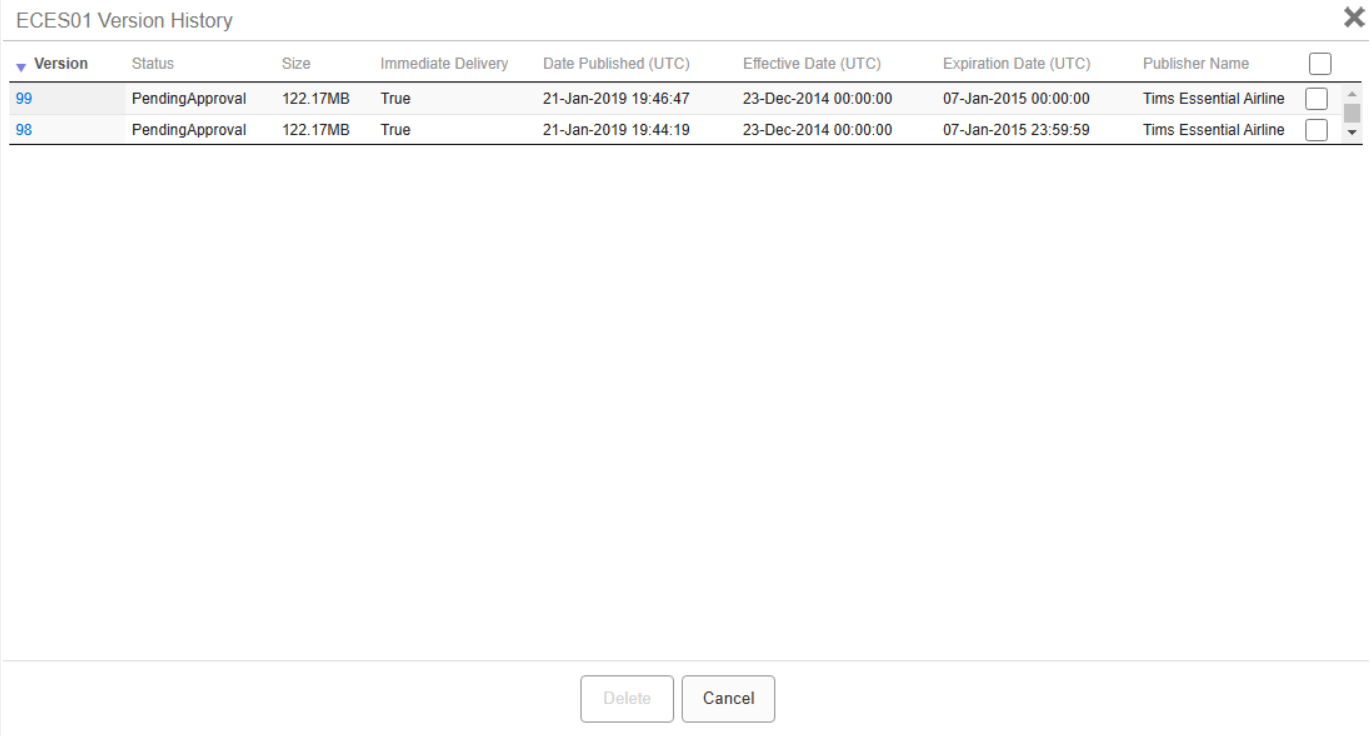Click the ECES01 Version History title
The image size is (1372, 736).
click(x=125, y=20)
